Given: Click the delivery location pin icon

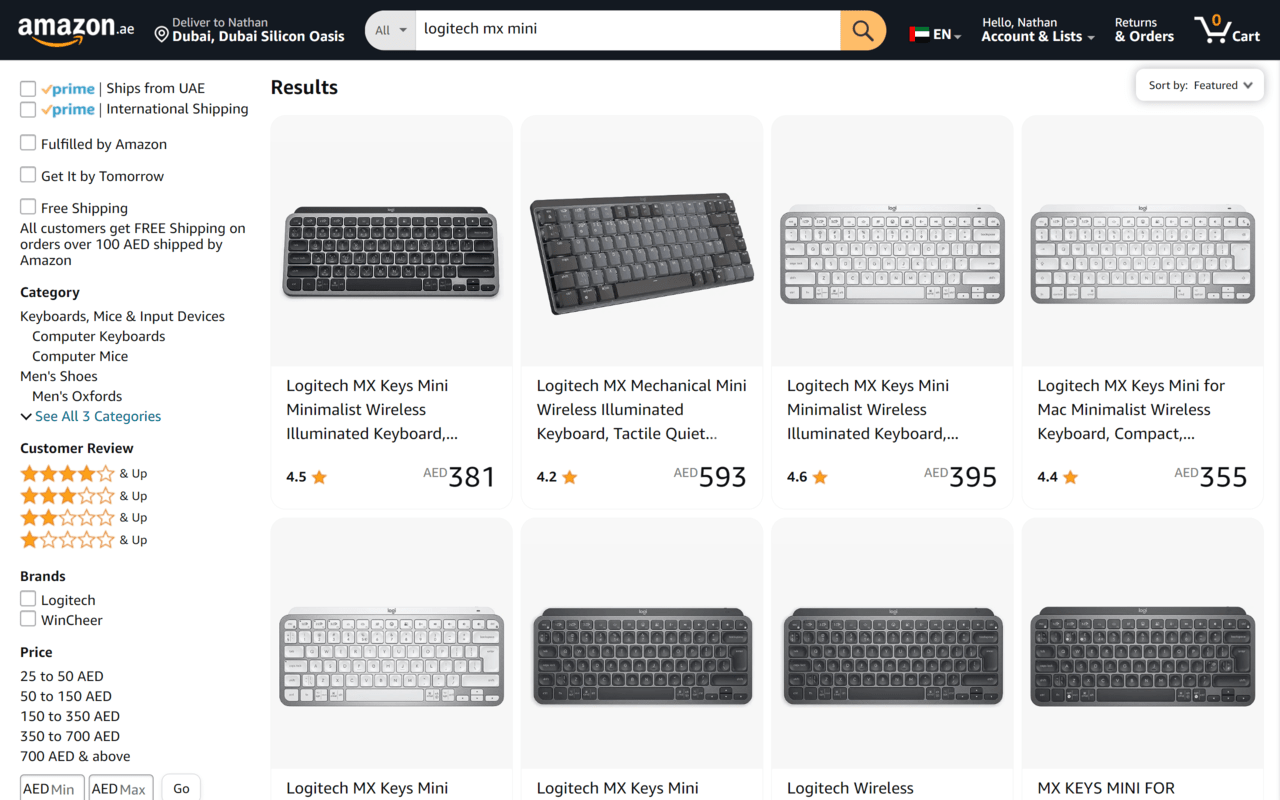Looking at the screenshot, I should pyautogui.click(x=161, y=35).
